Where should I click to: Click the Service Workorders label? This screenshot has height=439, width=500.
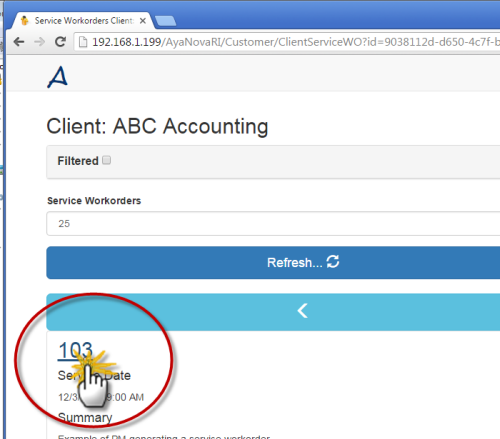[x=94, y=201]
